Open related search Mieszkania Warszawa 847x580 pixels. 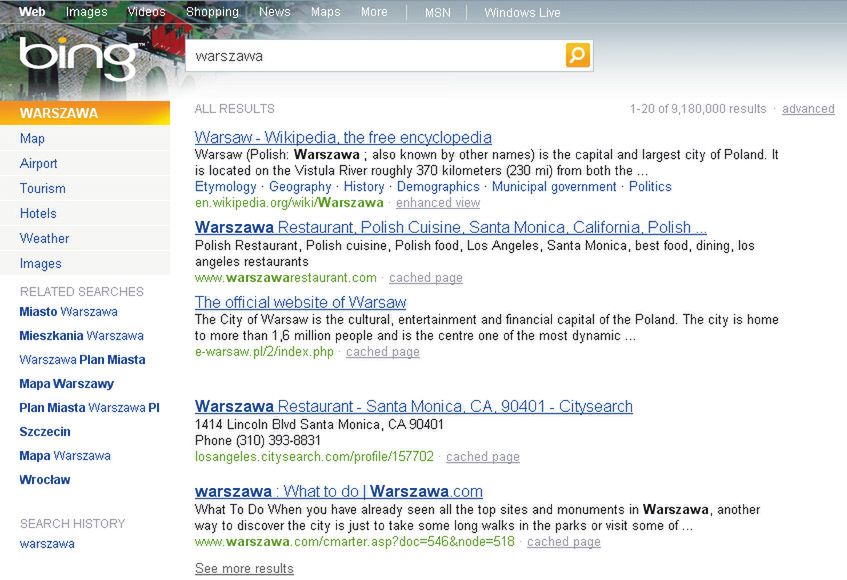pos(82,335)
